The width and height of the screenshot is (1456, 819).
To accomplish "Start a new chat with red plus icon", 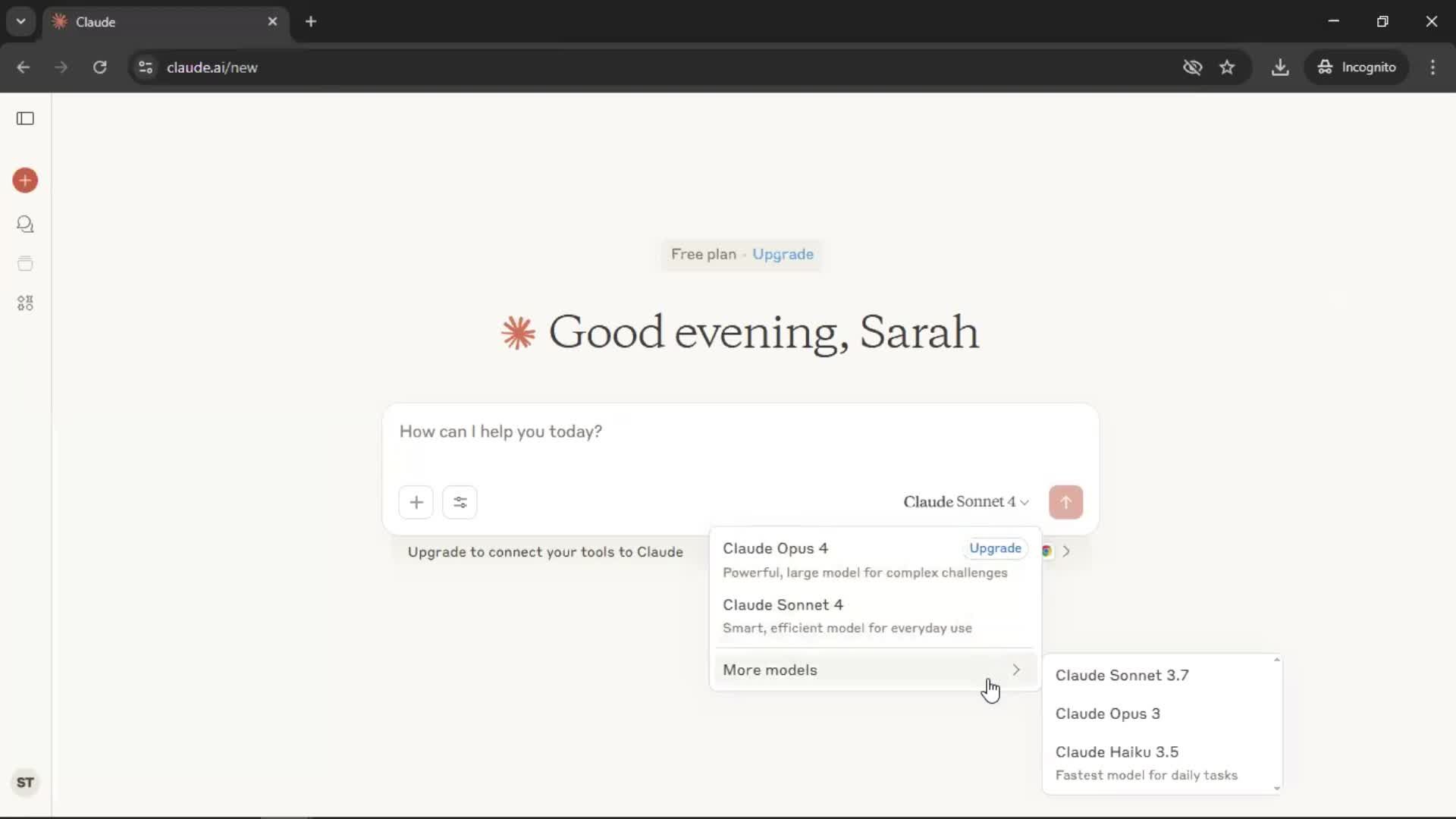I will click(25, 180).
